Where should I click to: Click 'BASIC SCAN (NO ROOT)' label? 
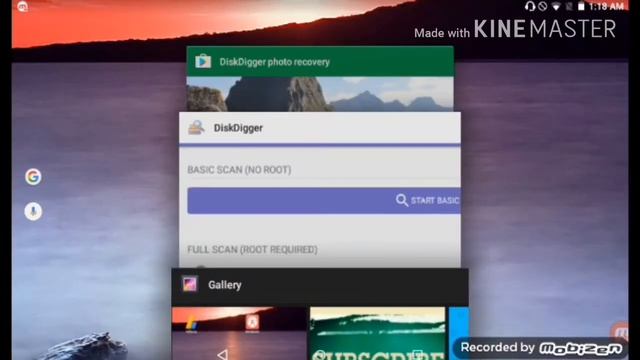(x=239, y=170)
